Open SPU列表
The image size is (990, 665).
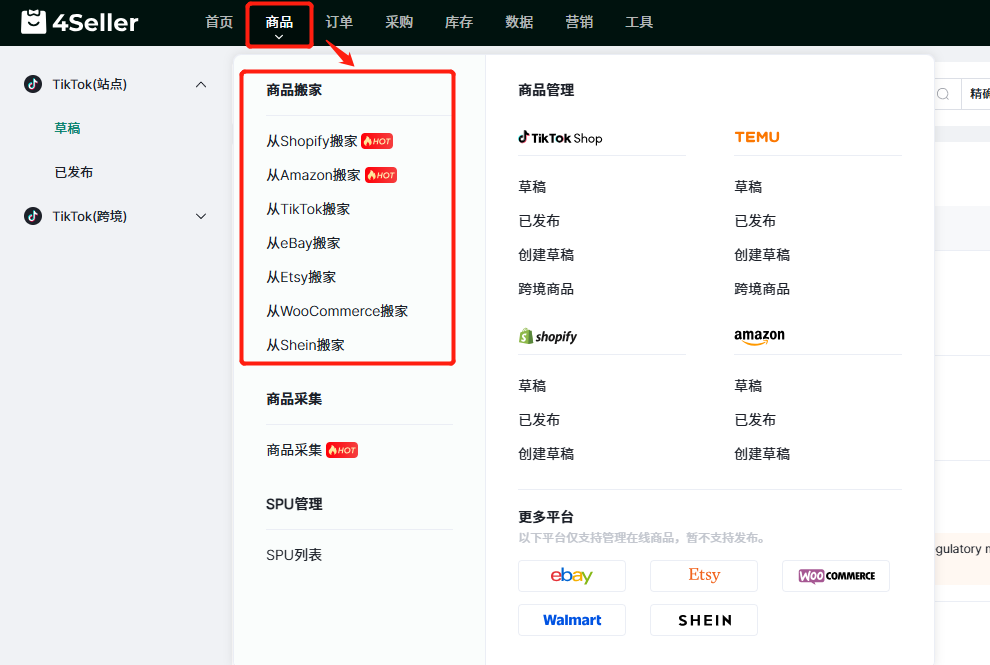coord(294,555)
